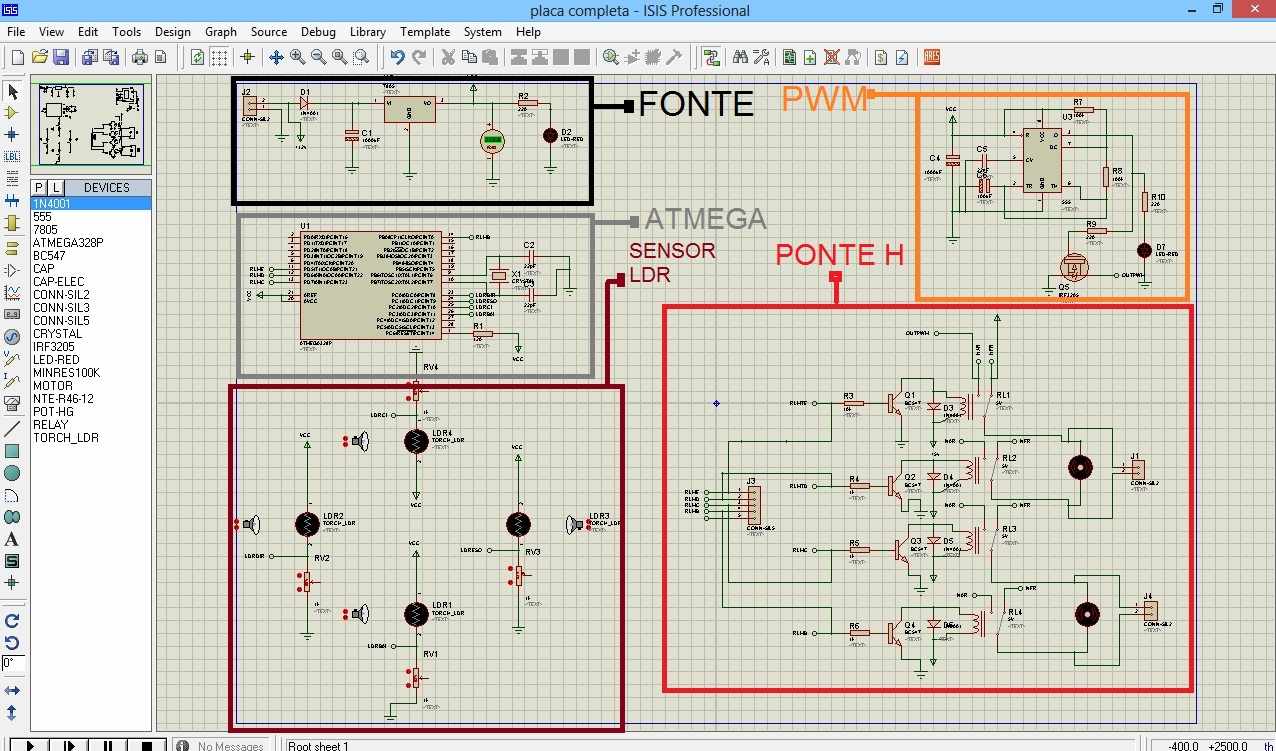
Task: Open property assignment tool wrench icon
Action: click(761, 57)
